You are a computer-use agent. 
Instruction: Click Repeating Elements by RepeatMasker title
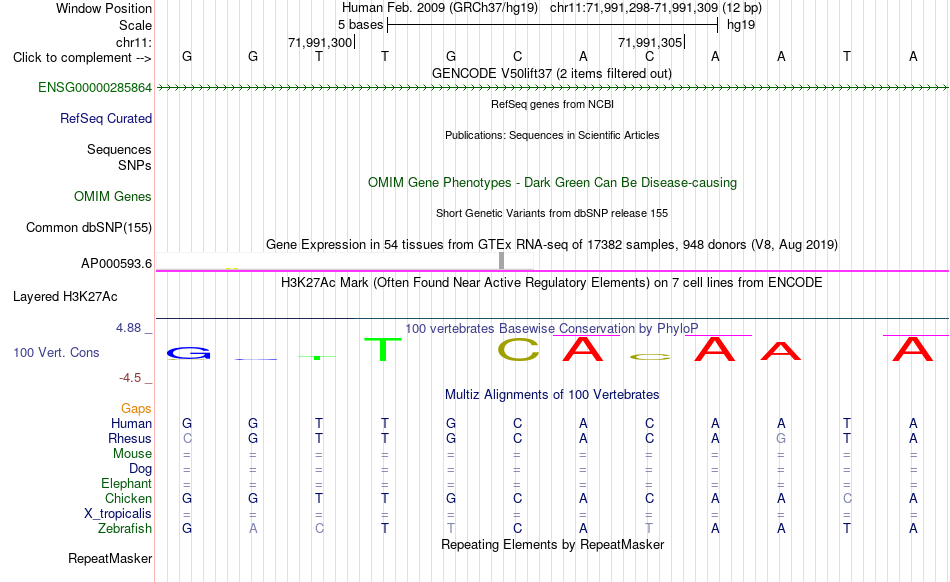coord(552,544)
